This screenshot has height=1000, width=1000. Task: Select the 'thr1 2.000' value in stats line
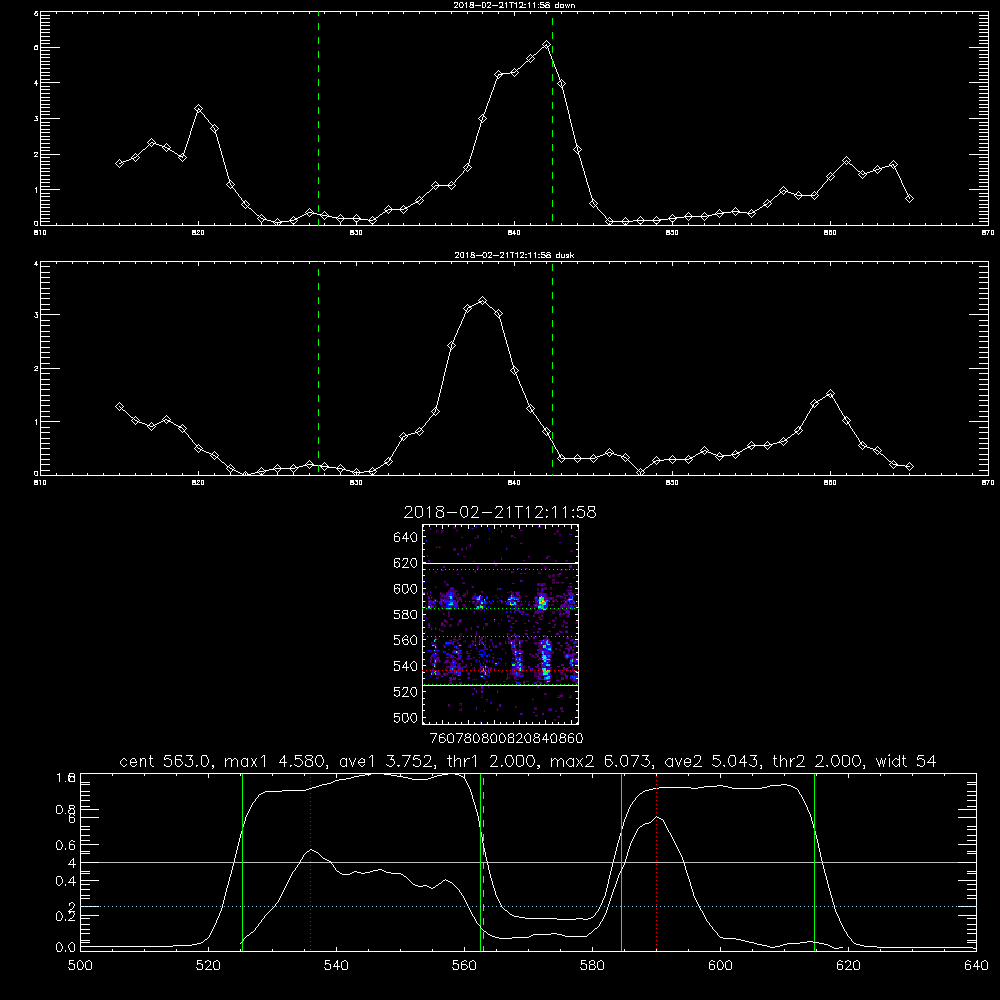pos(492,761)
